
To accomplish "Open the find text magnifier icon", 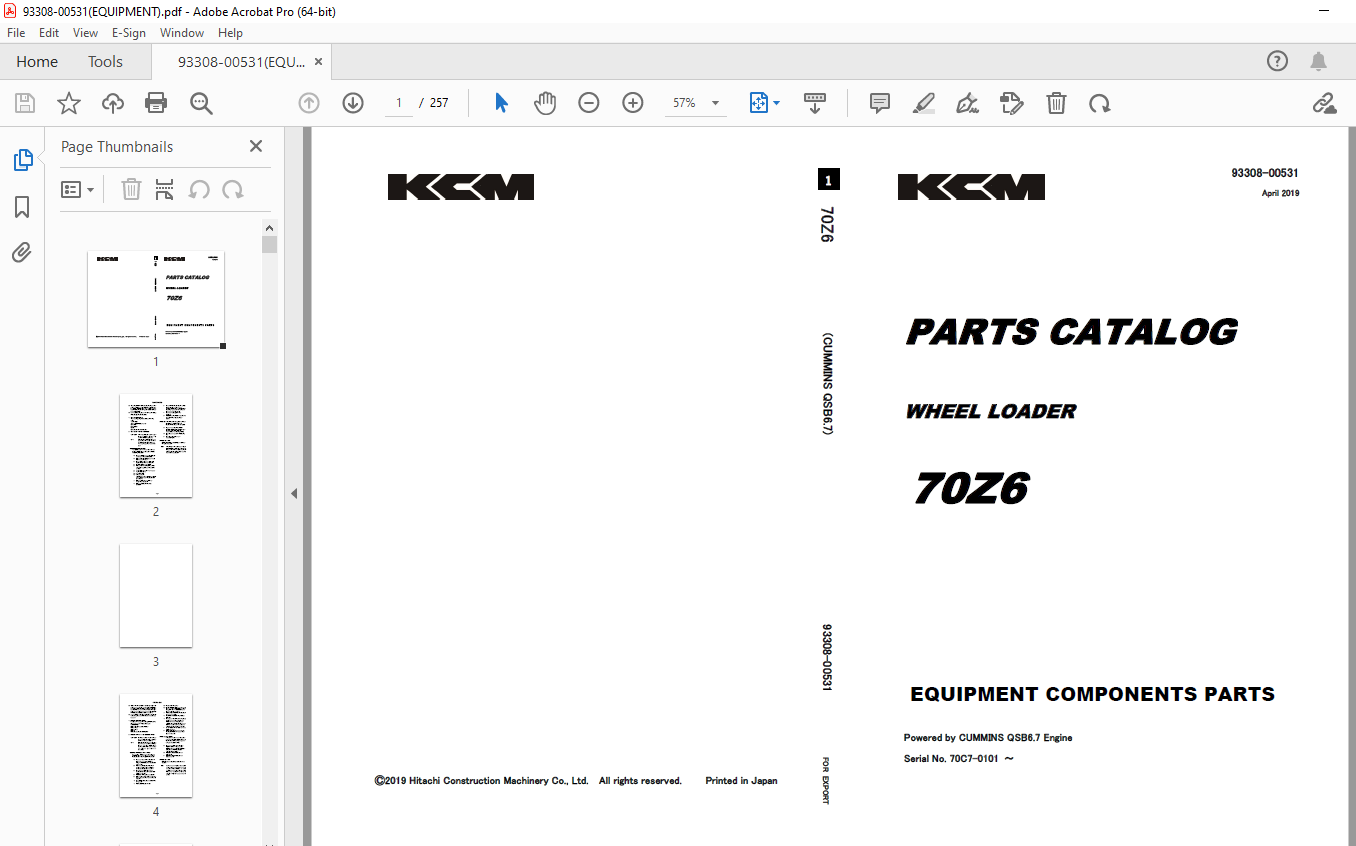I will [x=201, y=103].
